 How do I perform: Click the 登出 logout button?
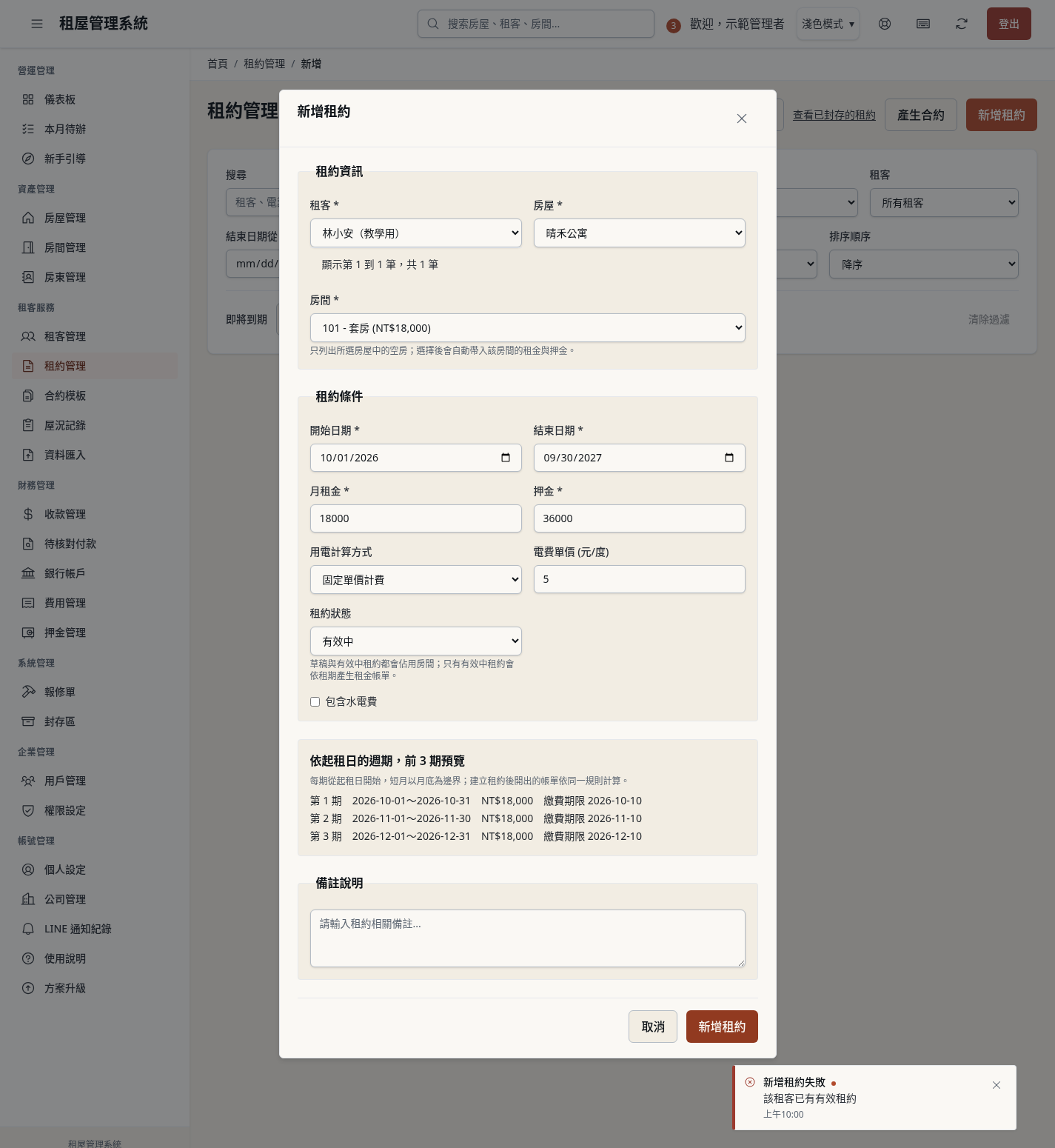pos(1009,24)
